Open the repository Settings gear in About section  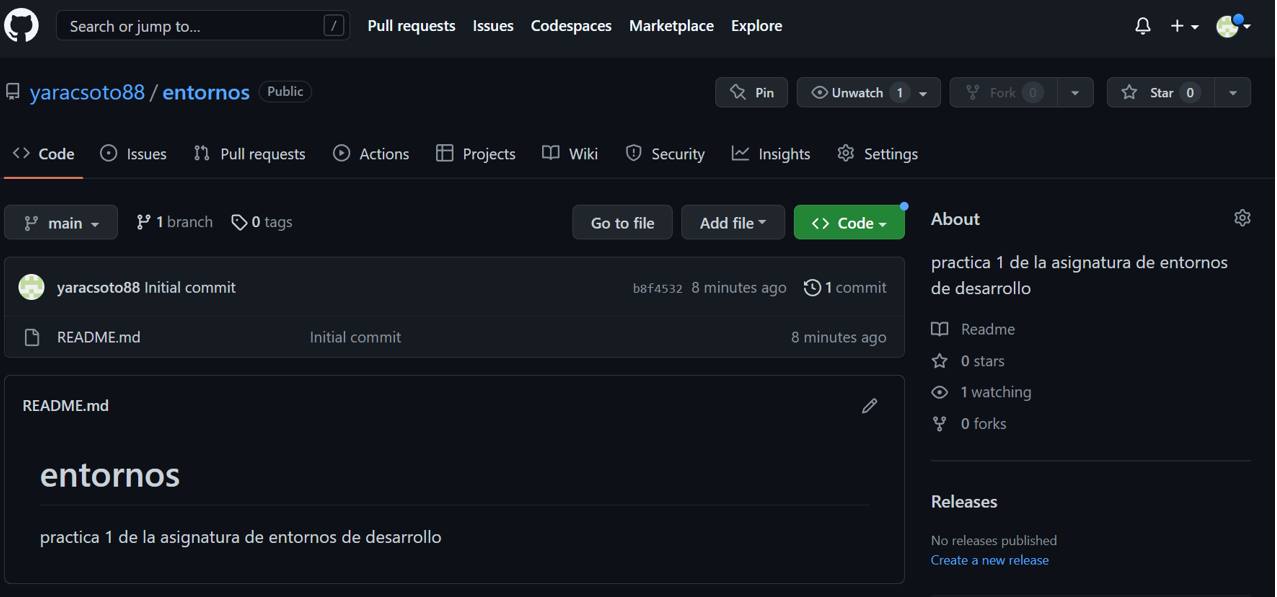coord(1242,217)
